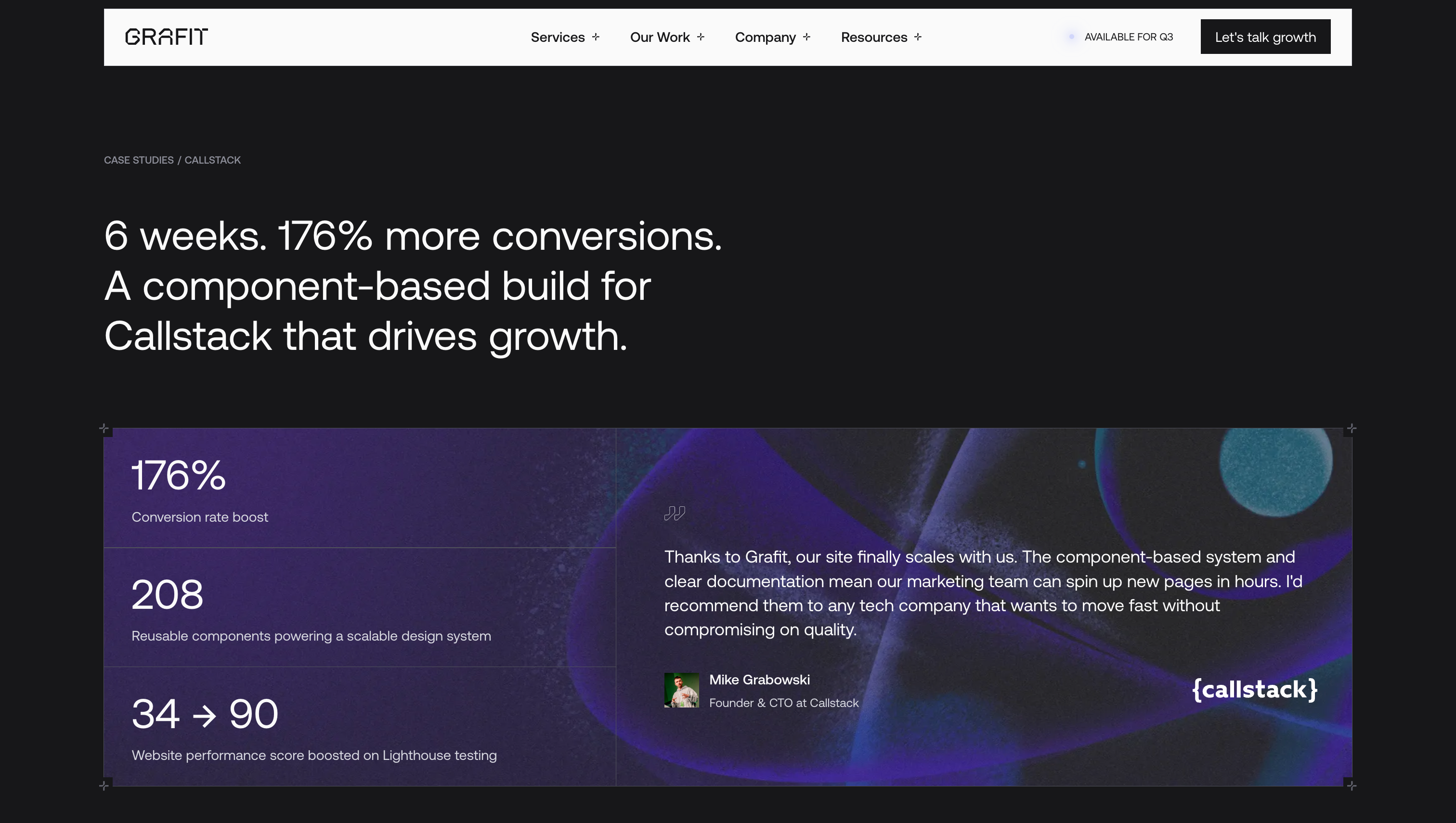Click the 176% statistic
1456x823 pixels.
pos(179,475)
